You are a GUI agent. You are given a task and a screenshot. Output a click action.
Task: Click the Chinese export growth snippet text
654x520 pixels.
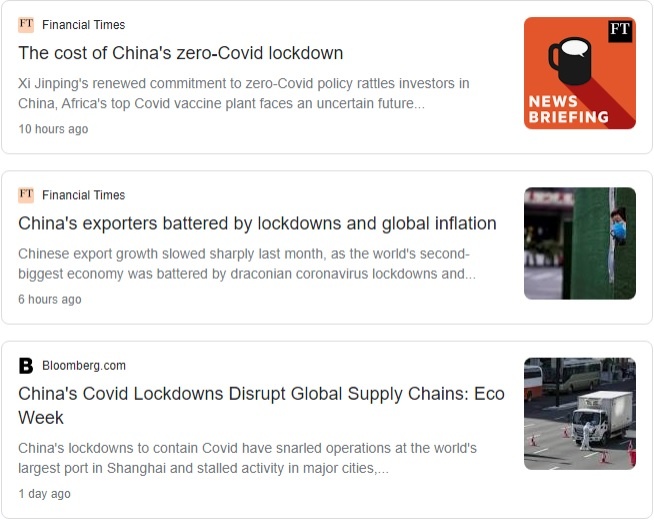pos(247,264)
